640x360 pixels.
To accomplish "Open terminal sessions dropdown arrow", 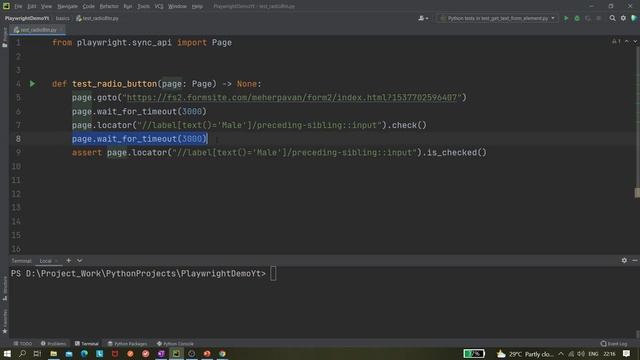I will coord(79,260).
